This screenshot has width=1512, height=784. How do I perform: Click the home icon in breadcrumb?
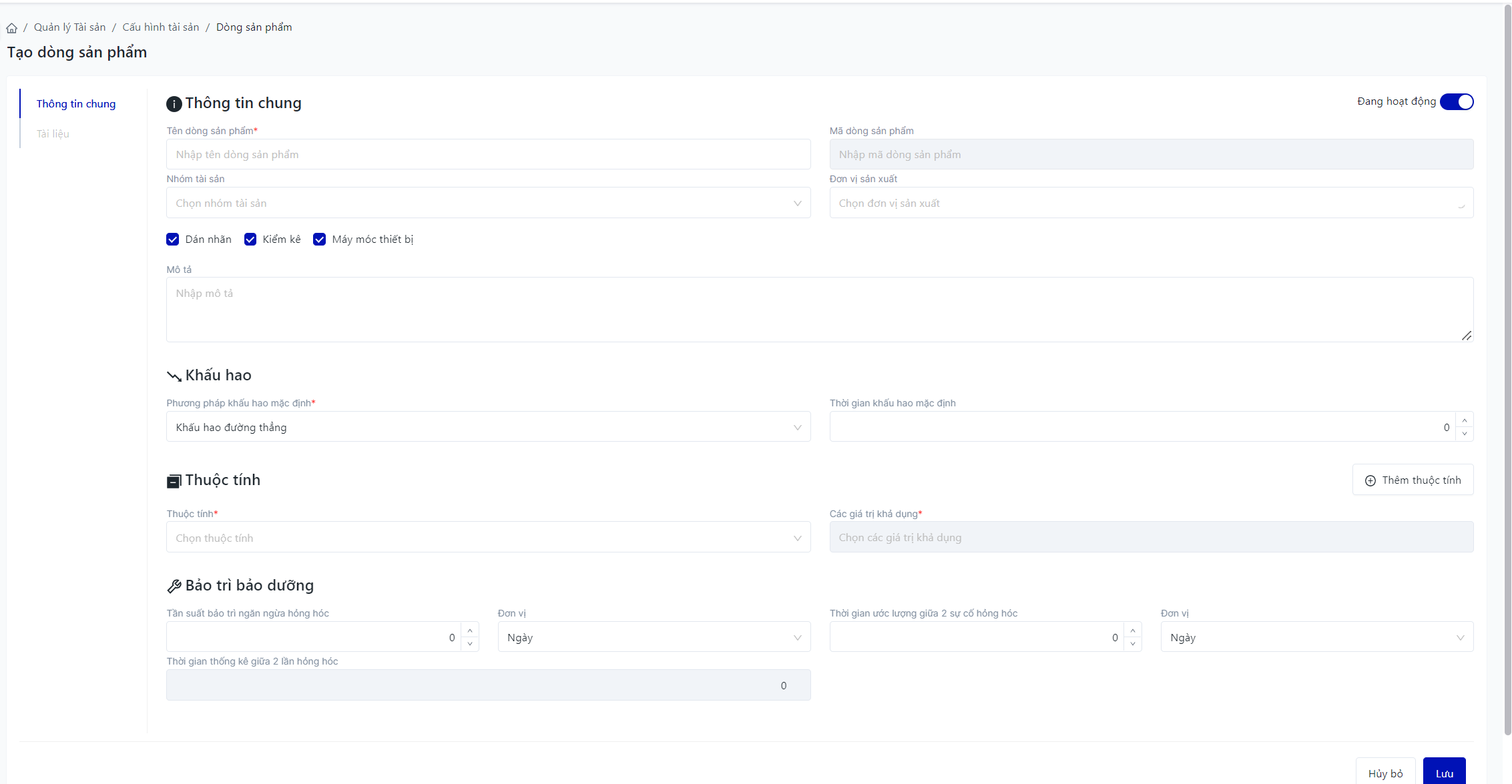tap(12, 28)
